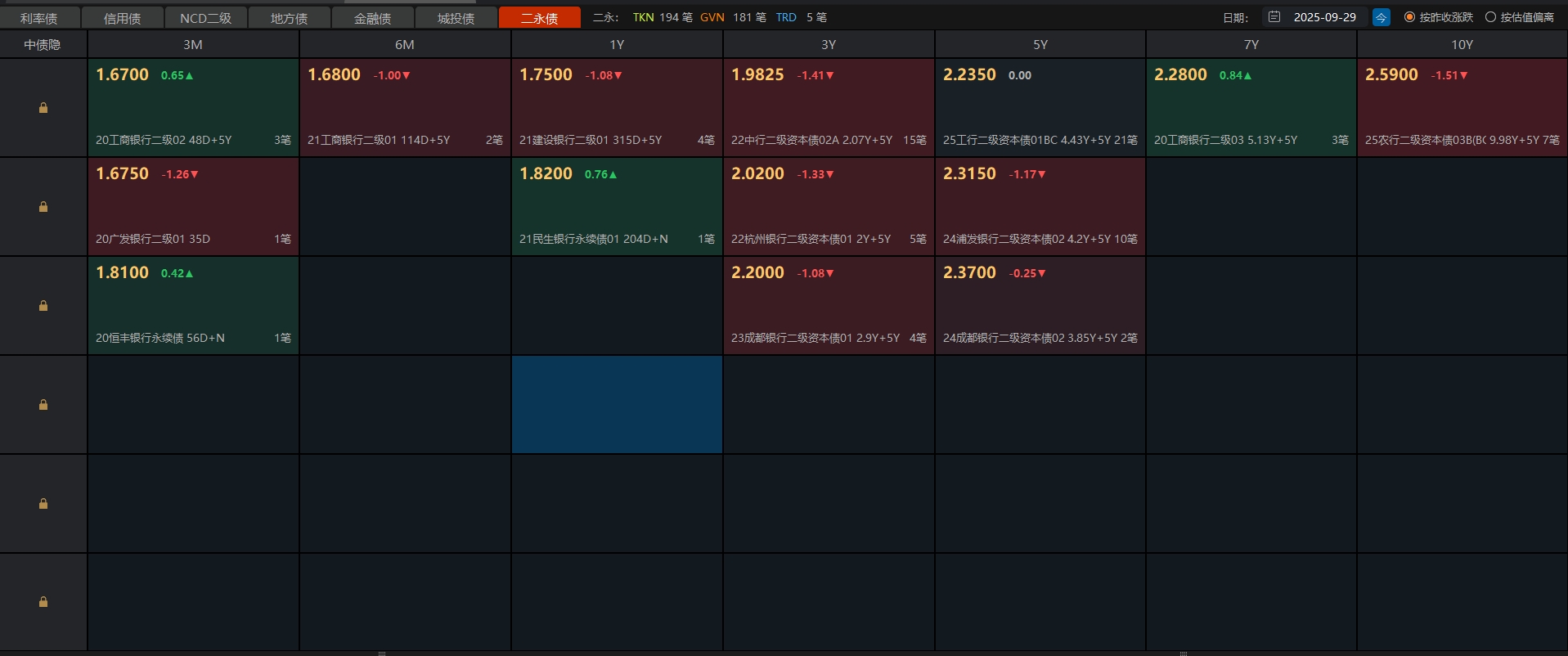This screenshot has height=656, width=1568.
Task: Select the 25农行二级资本债03B cell
Action: [1462, 107]
